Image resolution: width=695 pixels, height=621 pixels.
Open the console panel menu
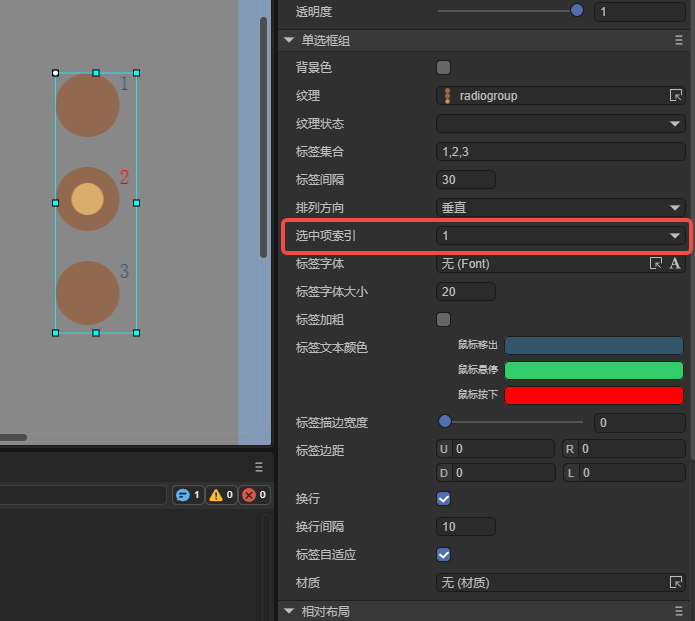[259, 467]
